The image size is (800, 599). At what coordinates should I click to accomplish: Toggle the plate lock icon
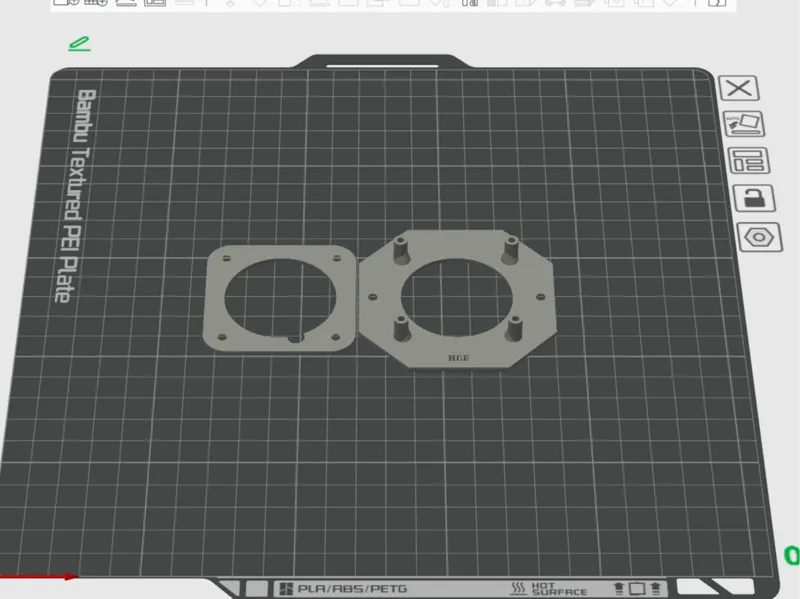tap(754, 198)
